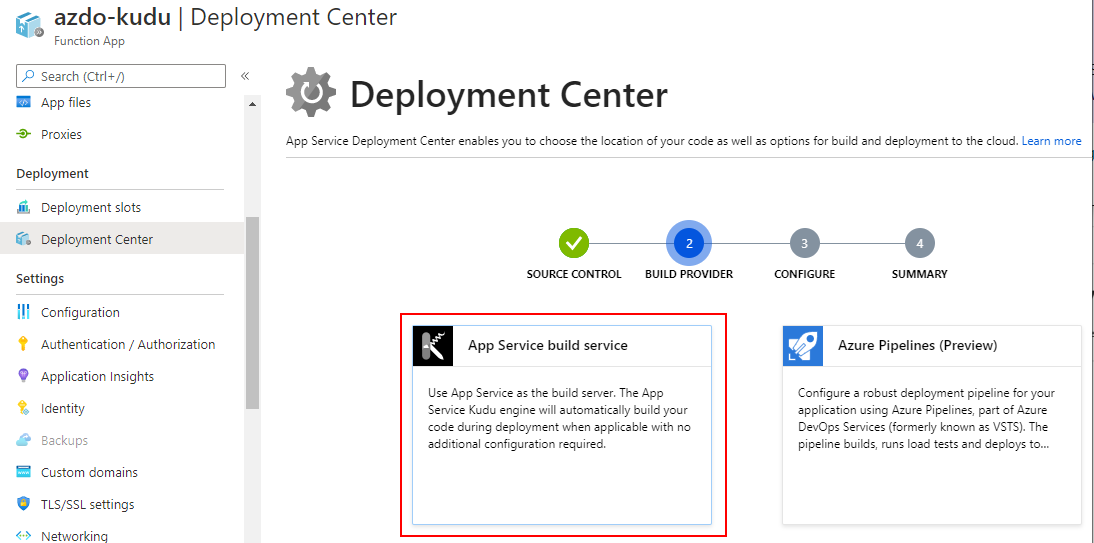Click the step 2 Build Provider circle
The width and height of the screenshot is (1094, 543).
click(689, 243)
